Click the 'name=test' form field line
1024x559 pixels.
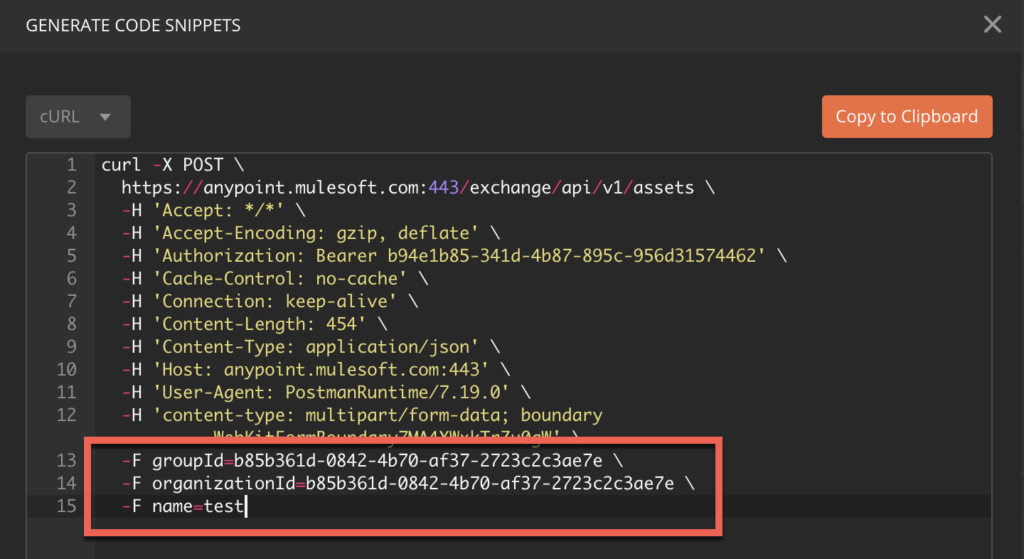click(183, 507)
